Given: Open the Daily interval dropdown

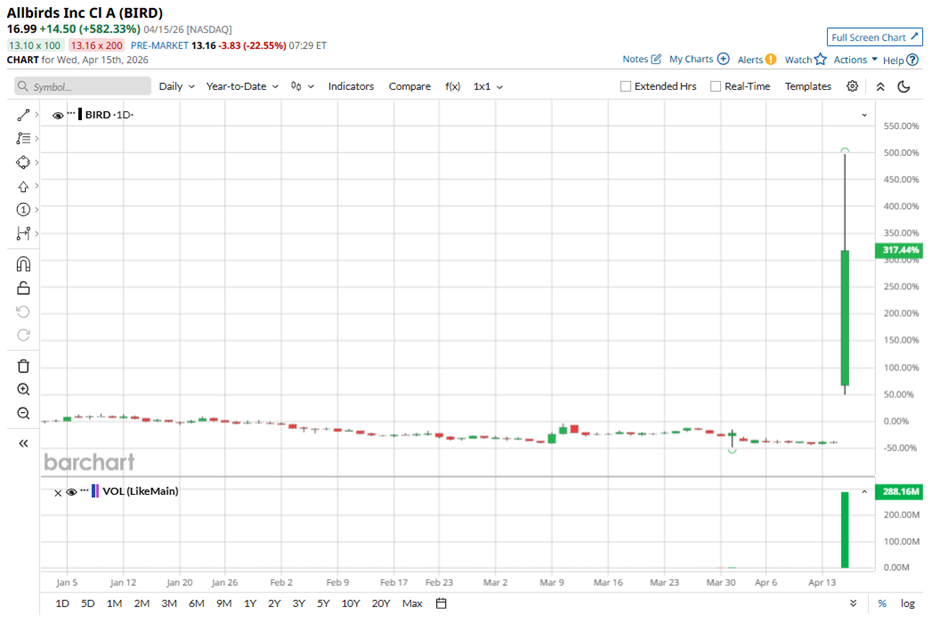Looking at the screenshot, I should click(176, 86).
